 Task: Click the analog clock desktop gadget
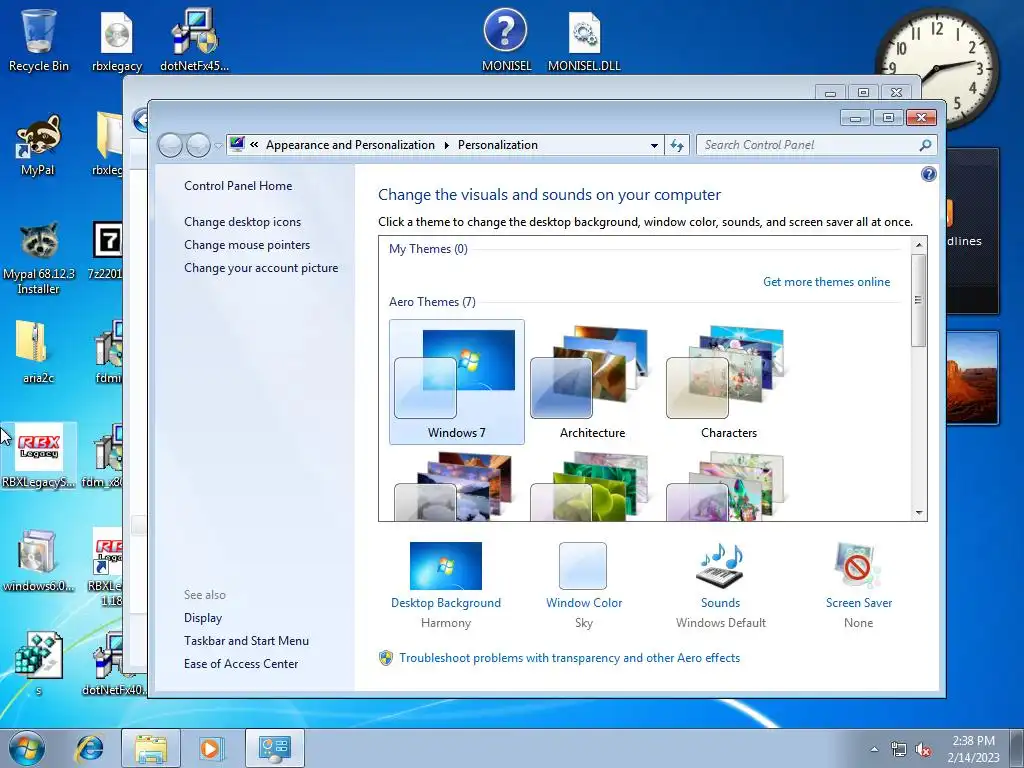click(x=936, y=67)
